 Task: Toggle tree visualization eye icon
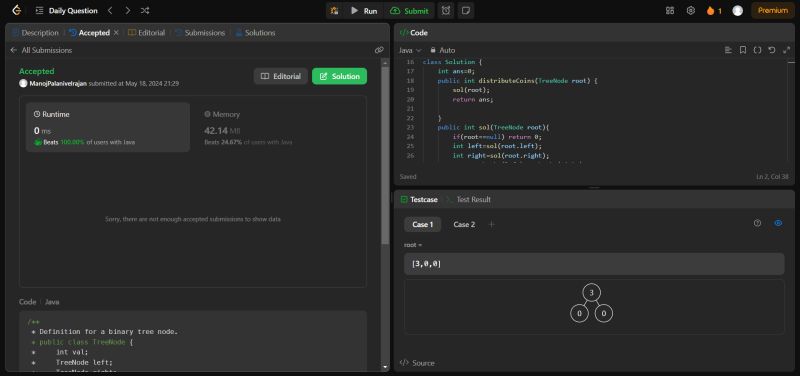pos(778,223)
